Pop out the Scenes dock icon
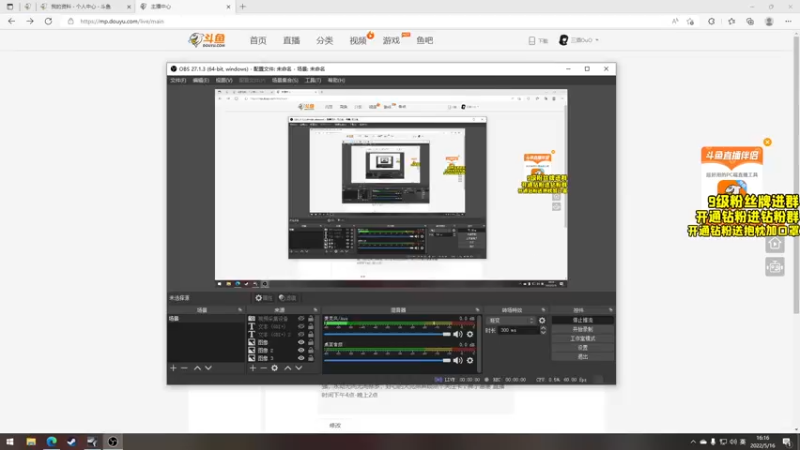800x450 pixels. point(240,310)
